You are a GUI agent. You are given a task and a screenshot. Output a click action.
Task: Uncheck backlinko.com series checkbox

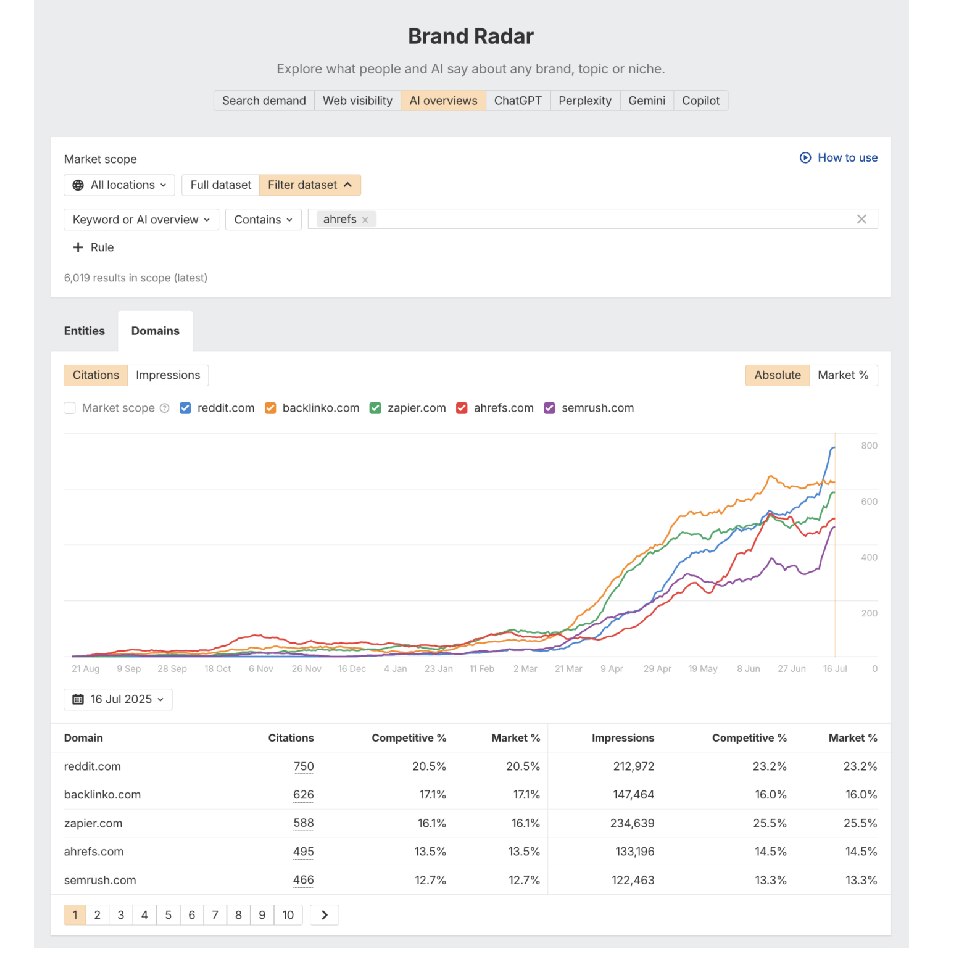tap(271, 408)
